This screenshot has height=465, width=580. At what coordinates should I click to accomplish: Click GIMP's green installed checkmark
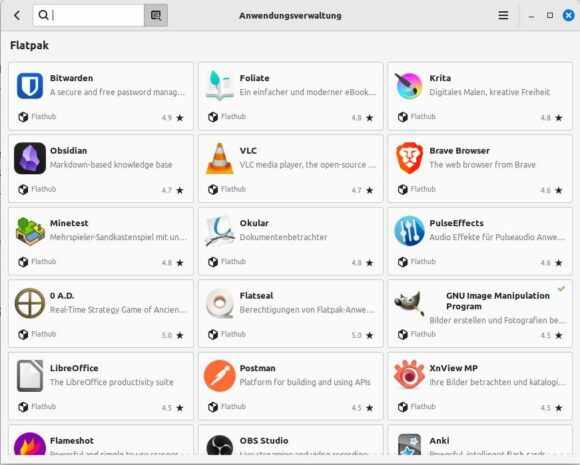click(562, 288)
